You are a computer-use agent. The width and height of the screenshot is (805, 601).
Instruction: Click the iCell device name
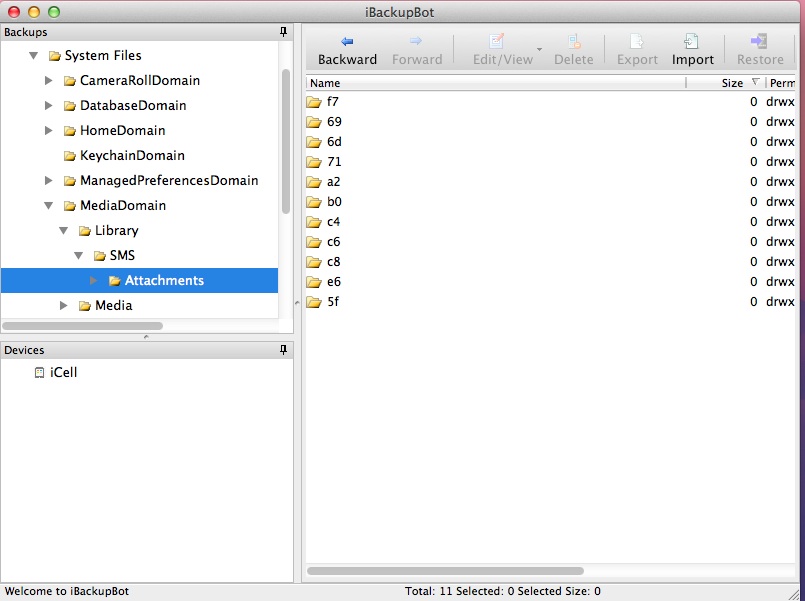[x=63, y=373]
